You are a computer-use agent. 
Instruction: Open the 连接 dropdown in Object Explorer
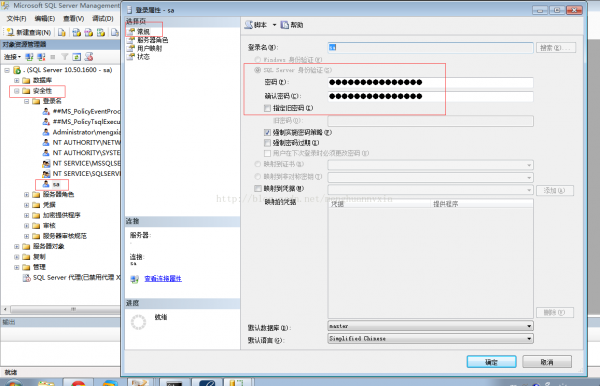(x=12, y=57)
